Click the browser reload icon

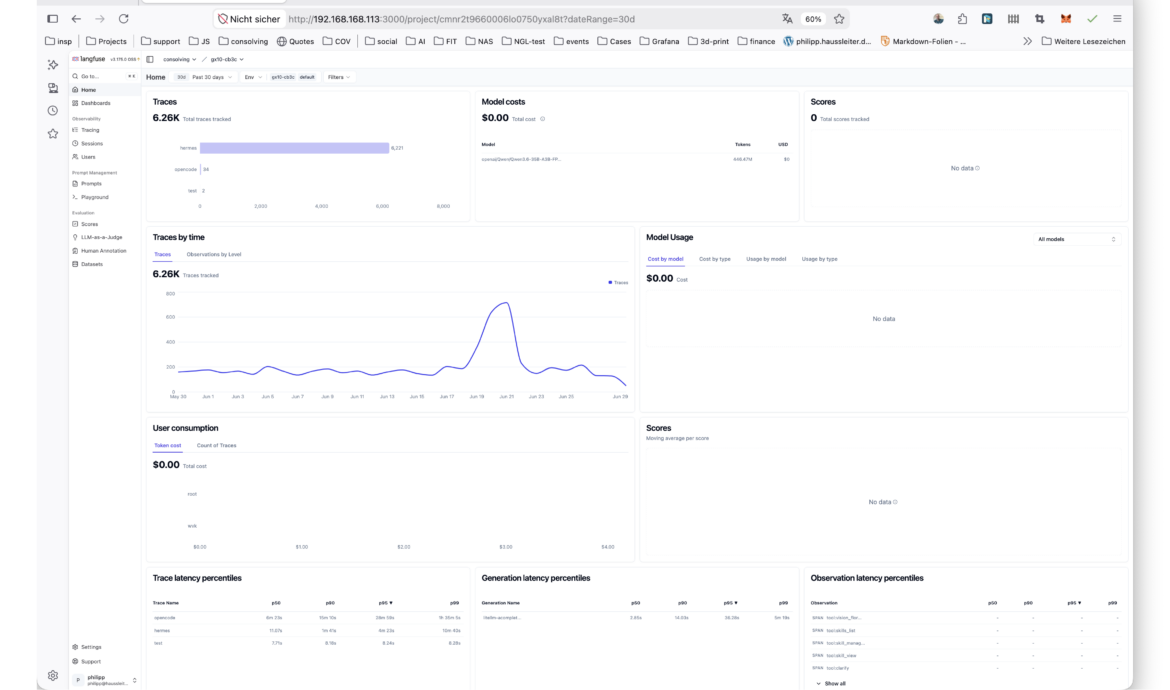point(123,19)
